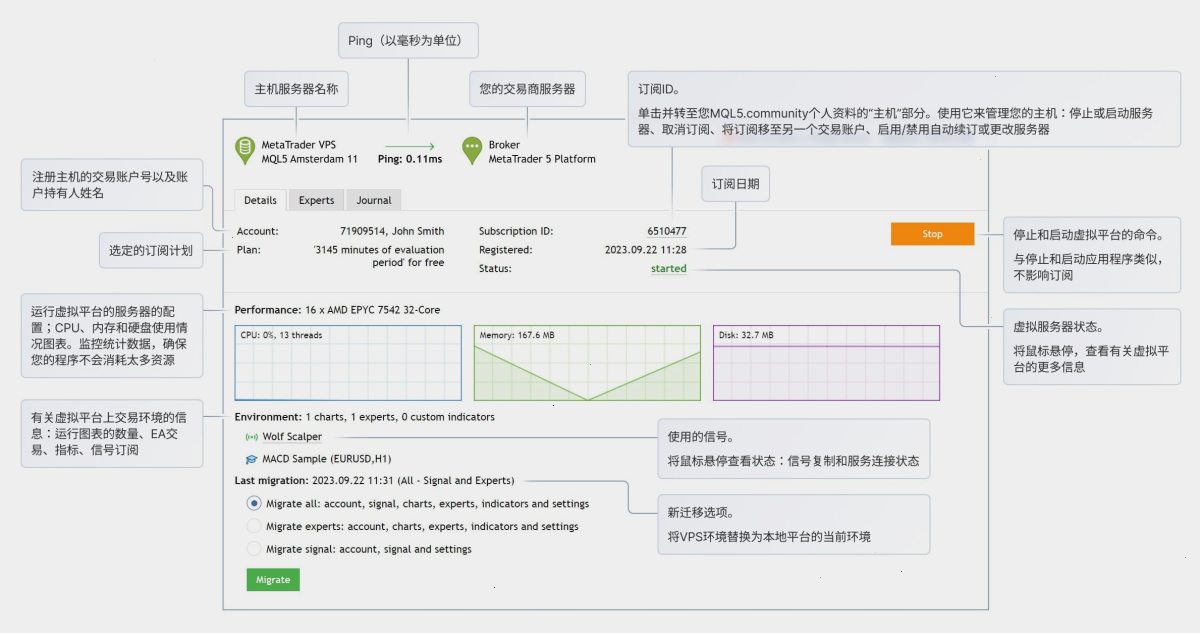
Task: Select the Migrate all radio button
Action: [254, 503]
